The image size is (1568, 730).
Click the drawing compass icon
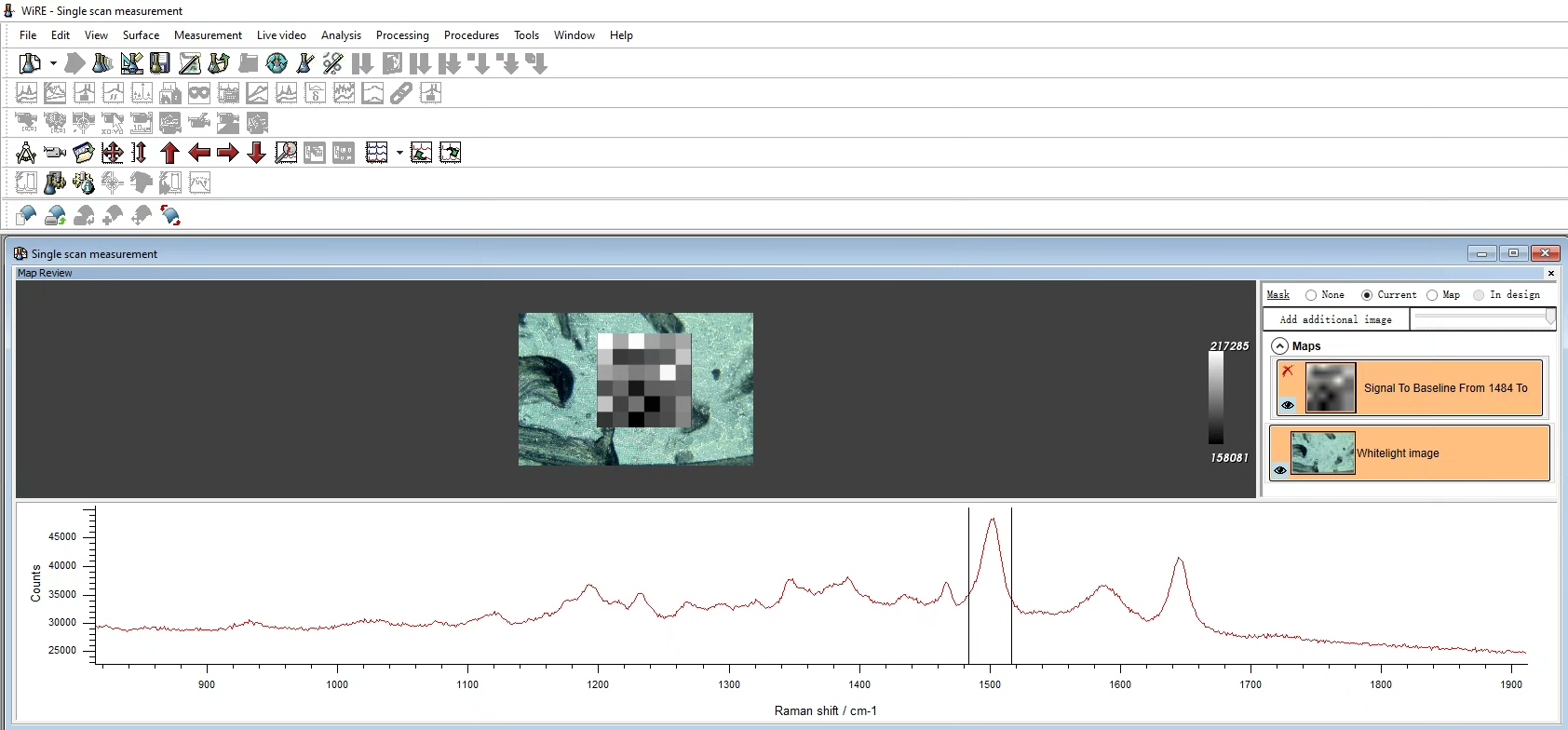[x=26, y=153]
